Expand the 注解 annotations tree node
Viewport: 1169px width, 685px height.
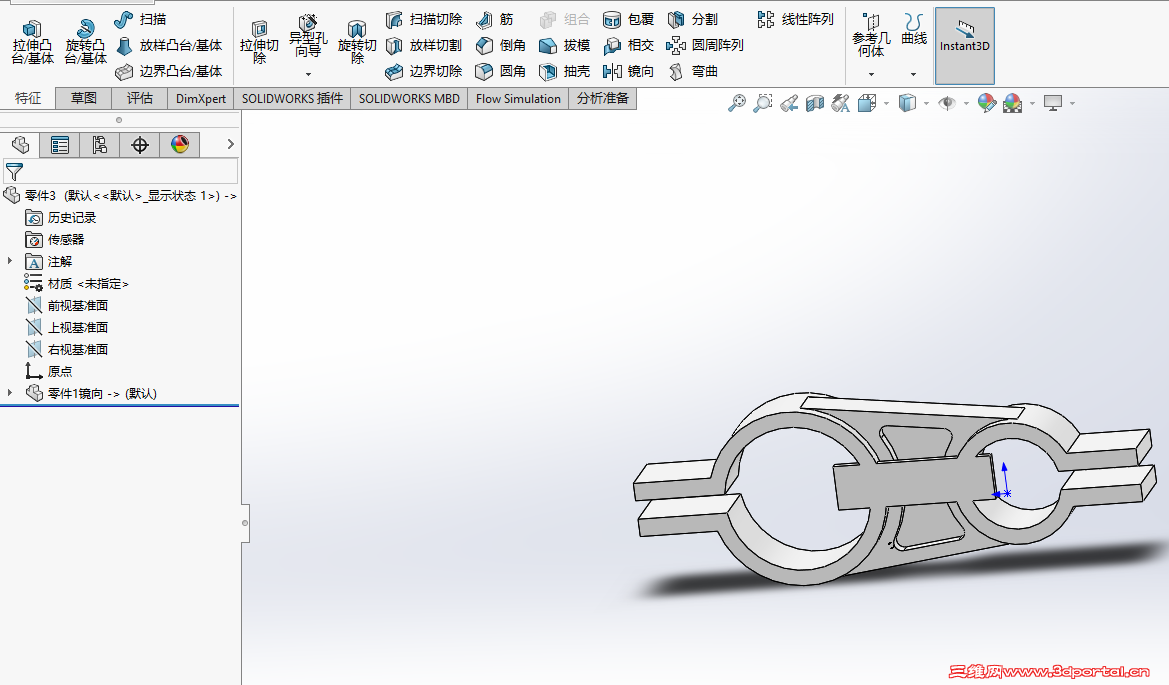[10, 261]
